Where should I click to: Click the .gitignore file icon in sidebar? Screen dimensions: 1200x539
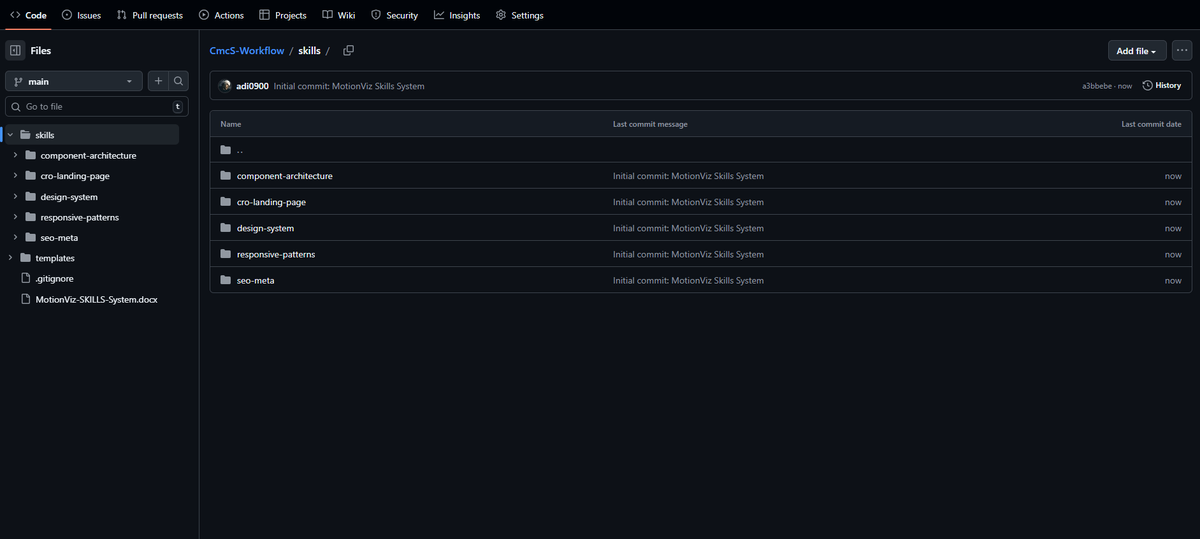point(26,278)
